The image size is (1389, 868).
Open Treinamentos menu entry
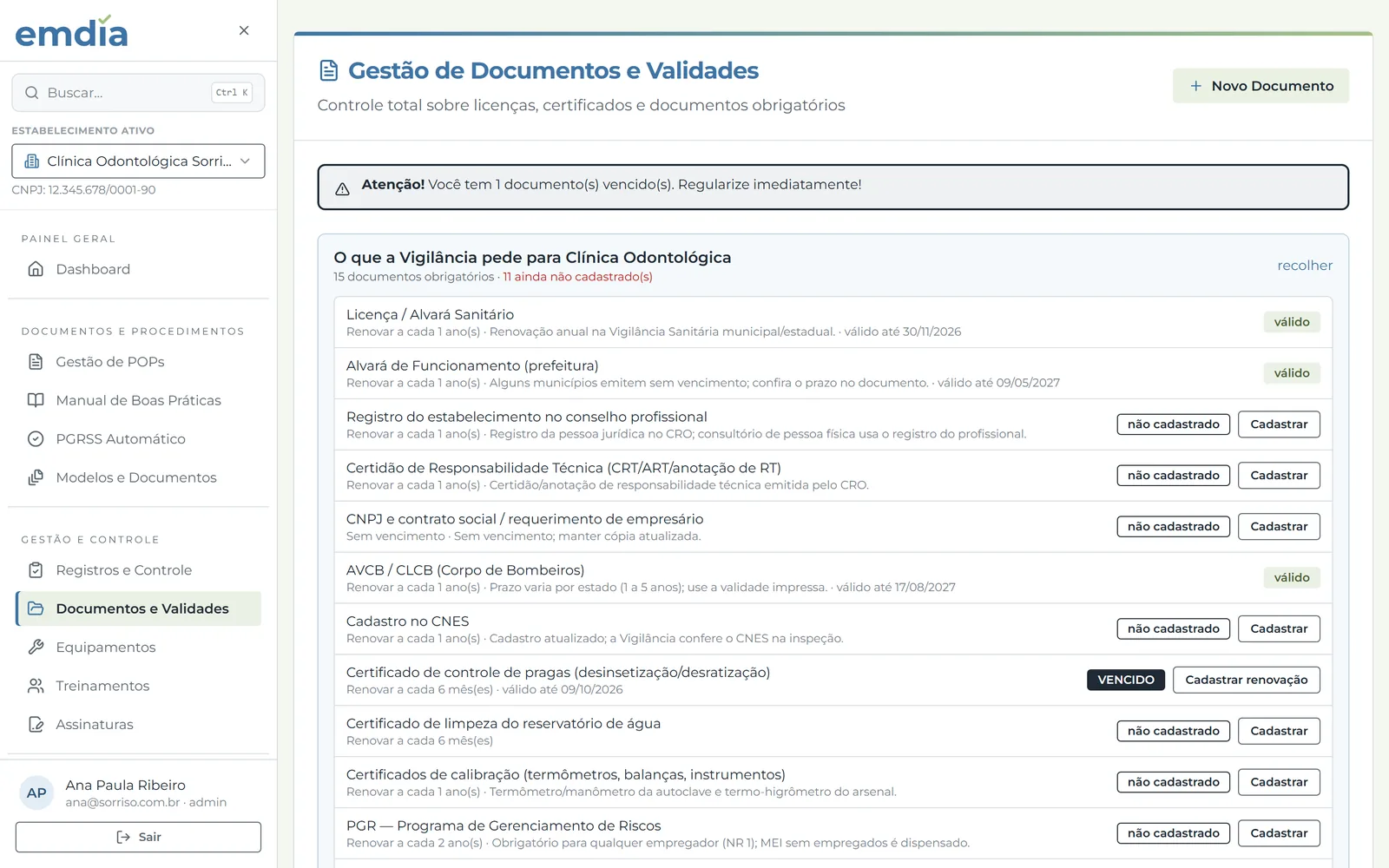pyautogui.click(x=138, y=686)
